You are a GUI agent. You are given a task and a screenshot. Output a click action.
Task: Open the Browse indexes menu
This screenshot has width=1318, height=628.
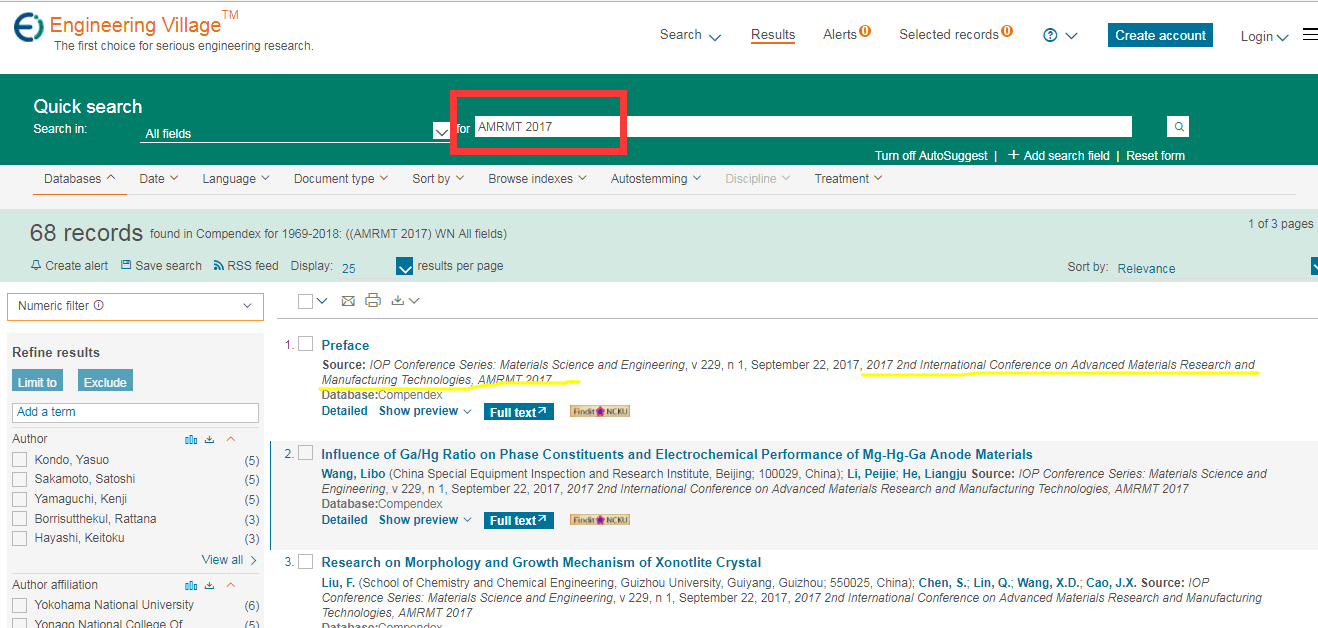(x=538, y=179)
